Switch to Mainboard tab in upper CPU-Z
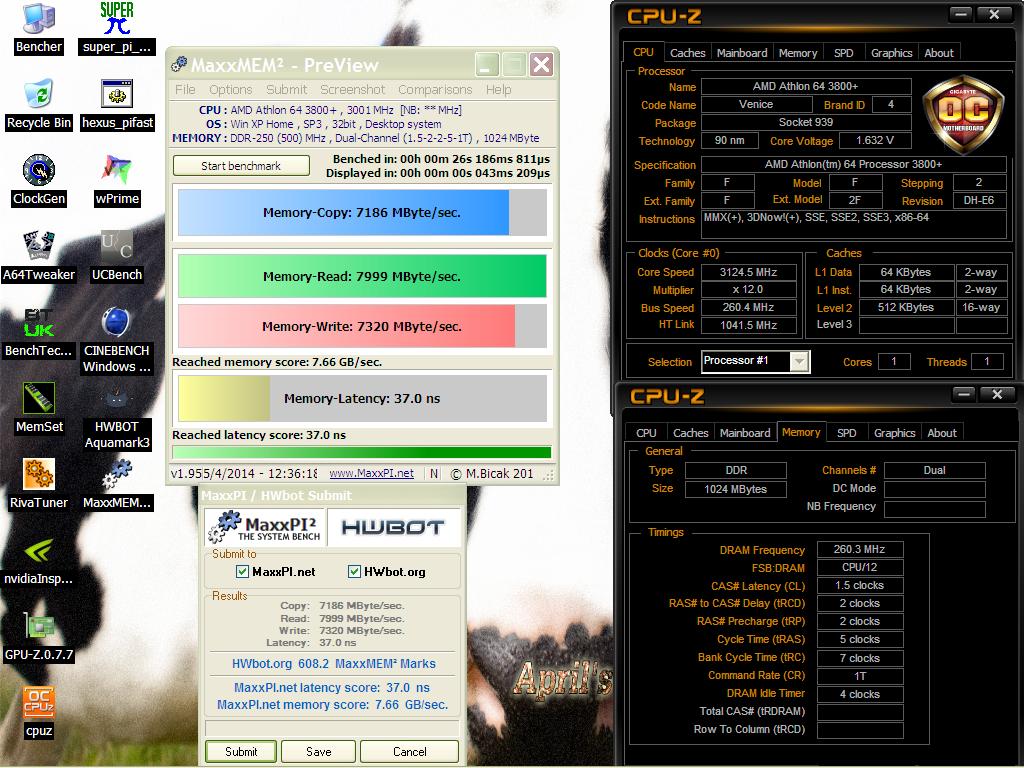This screenshot has width=1024, height=768. [742, 53]
